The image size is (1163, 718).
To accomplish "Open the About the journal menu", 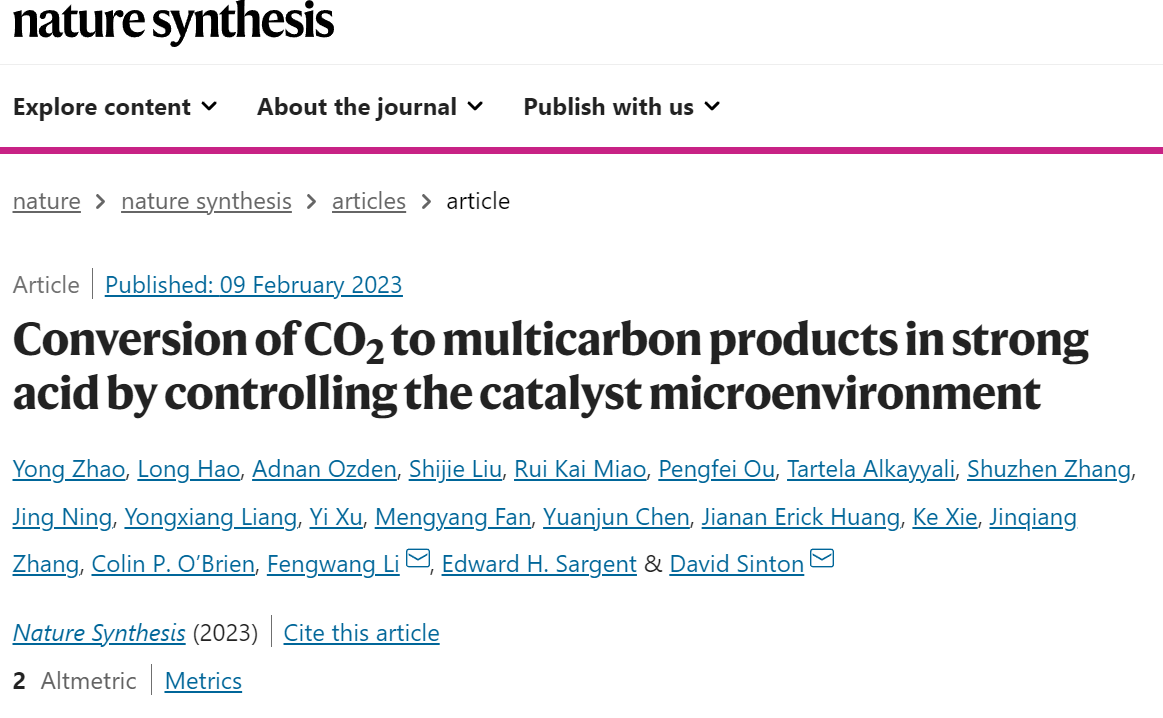I will pyautogui.click(x=370, y=107).
